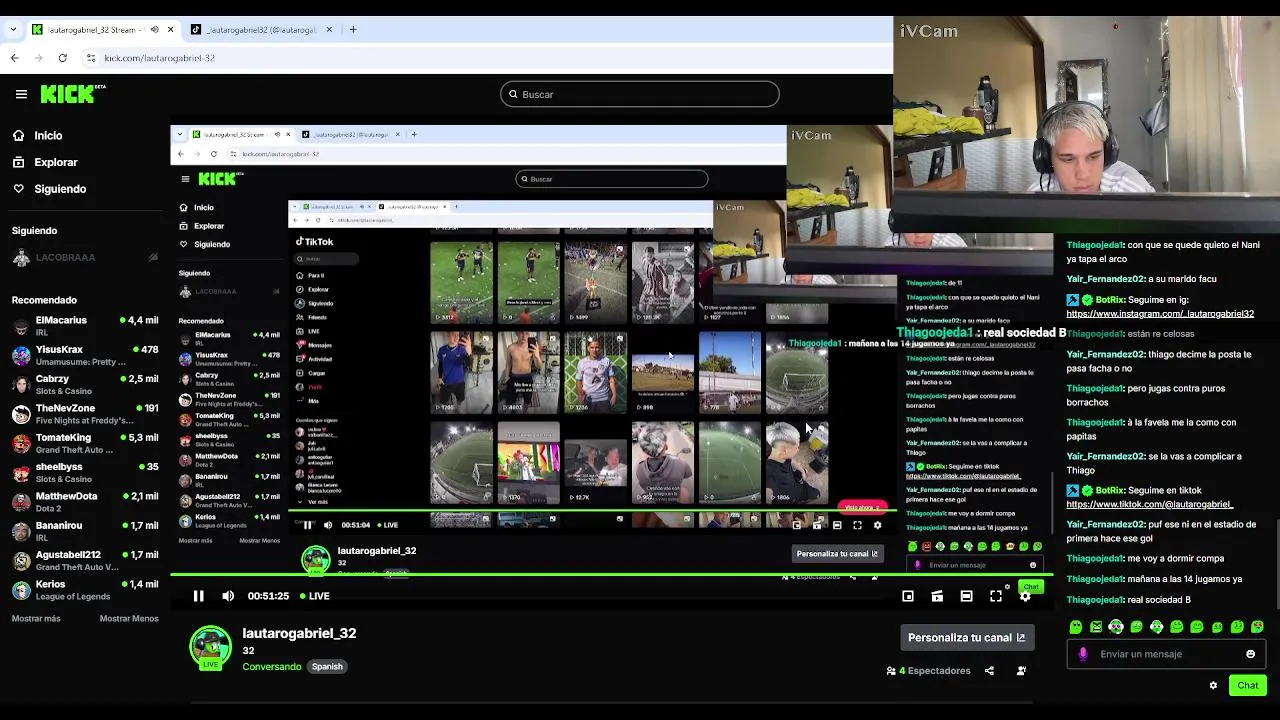Pause the live stream
This screenshot has height=720, width=1280.
click(198, 596)
